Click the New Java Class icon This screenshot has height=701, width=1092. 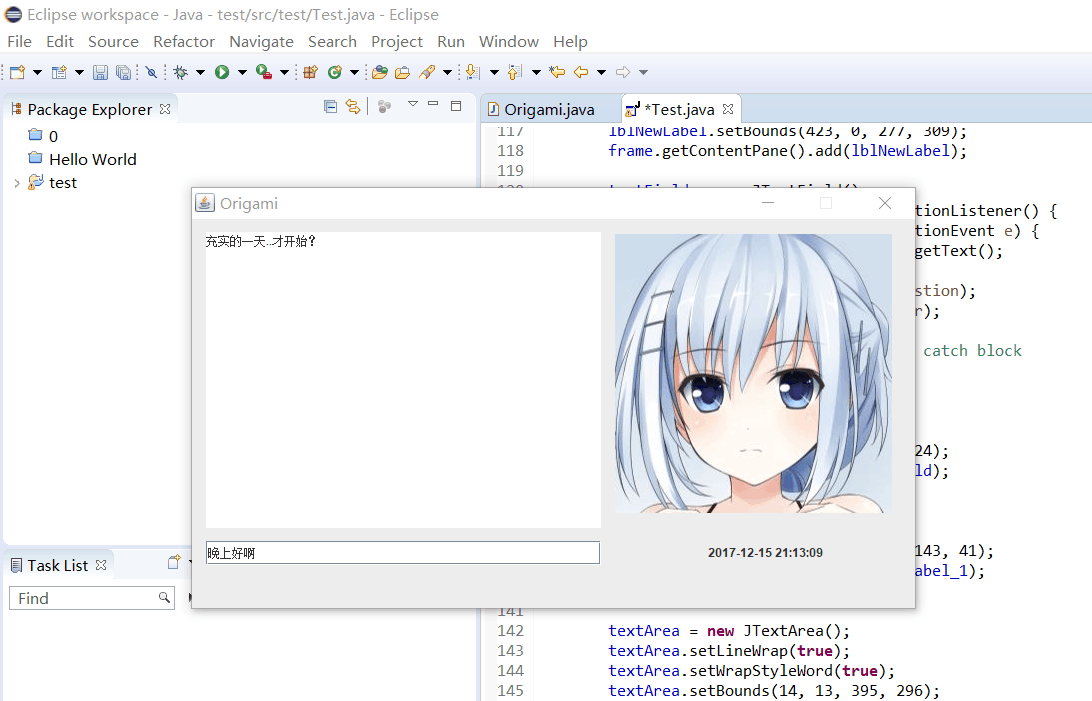[335, 72]
